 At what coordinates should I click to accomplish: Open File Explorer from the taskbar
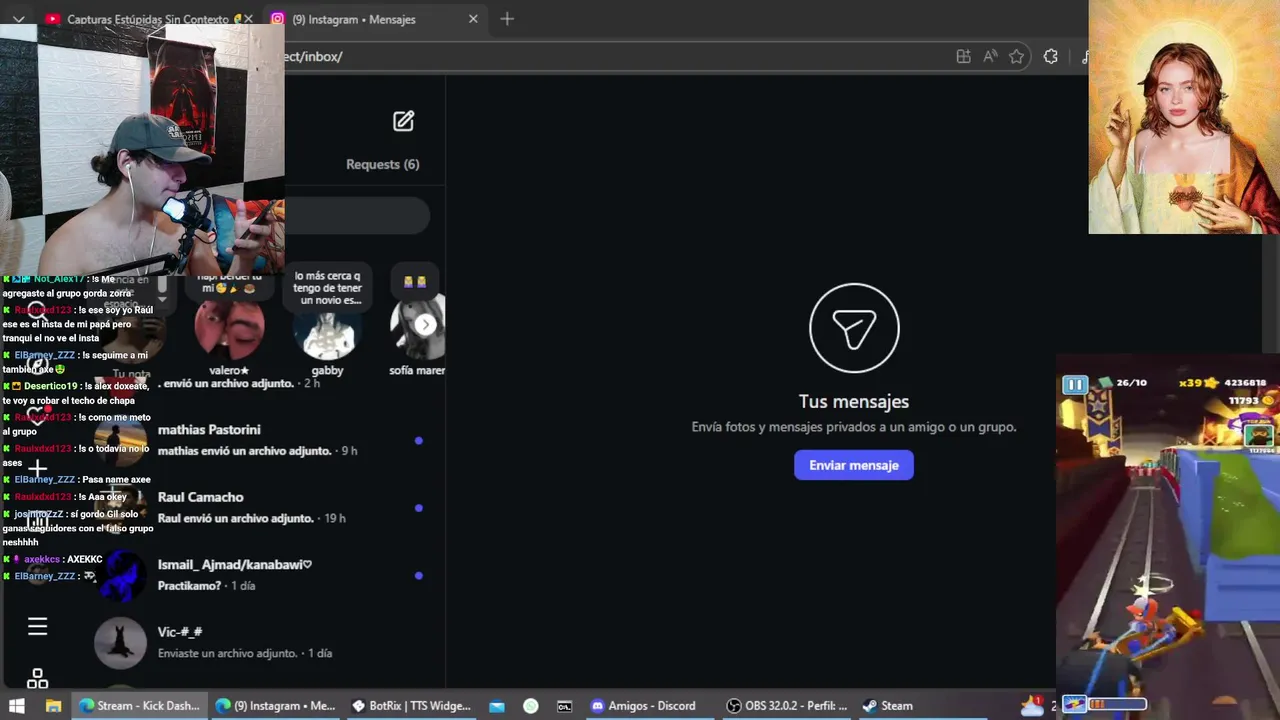tap(53, 706)
